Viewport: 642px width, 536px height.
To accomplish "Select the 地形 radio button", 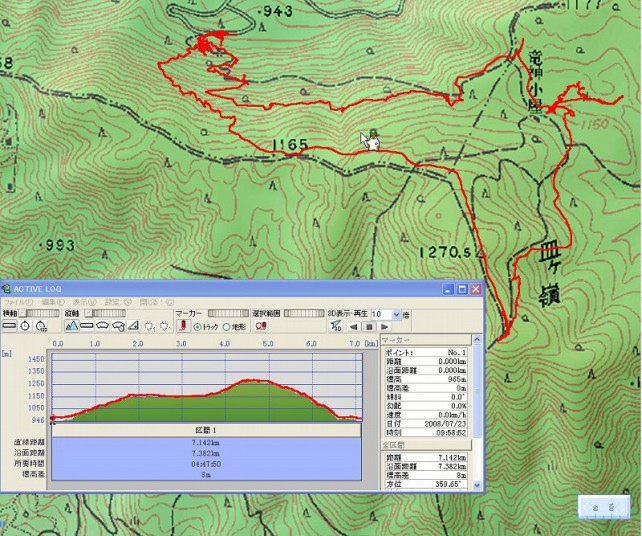I will tap(227, 326).
